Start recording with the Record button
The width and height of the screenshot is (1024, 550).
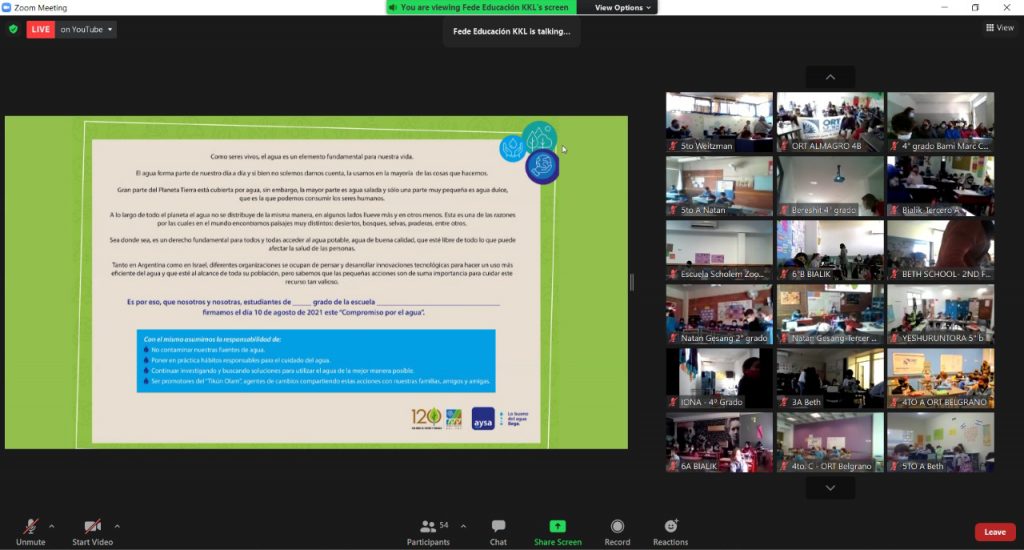[617, 531]
